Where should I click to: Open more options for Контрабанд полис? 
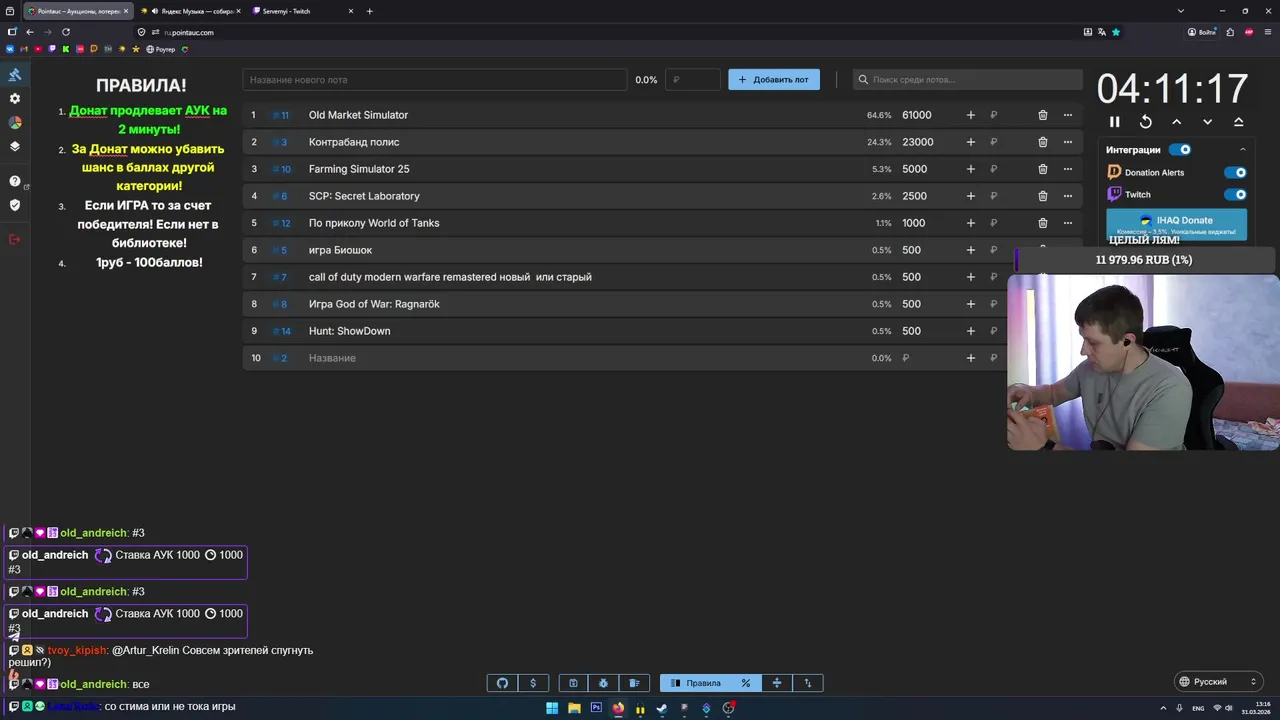coord(1067,142)
